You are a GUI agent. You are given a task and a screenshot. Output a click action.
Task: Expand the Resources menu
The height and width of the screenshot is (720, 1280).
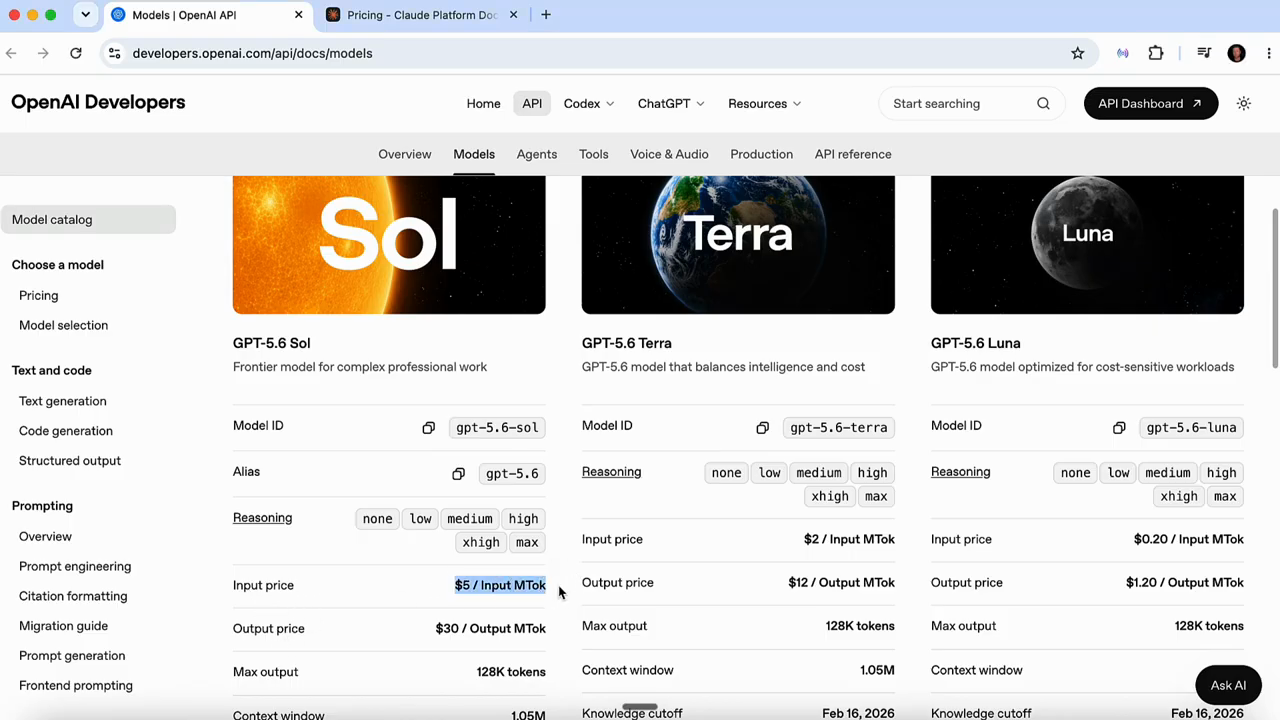pyautogui.click(x=764, y=104)
